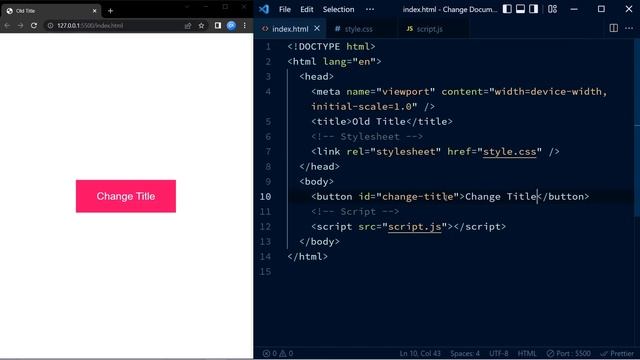Click the pink Change Title button in browser

[126, 196]
